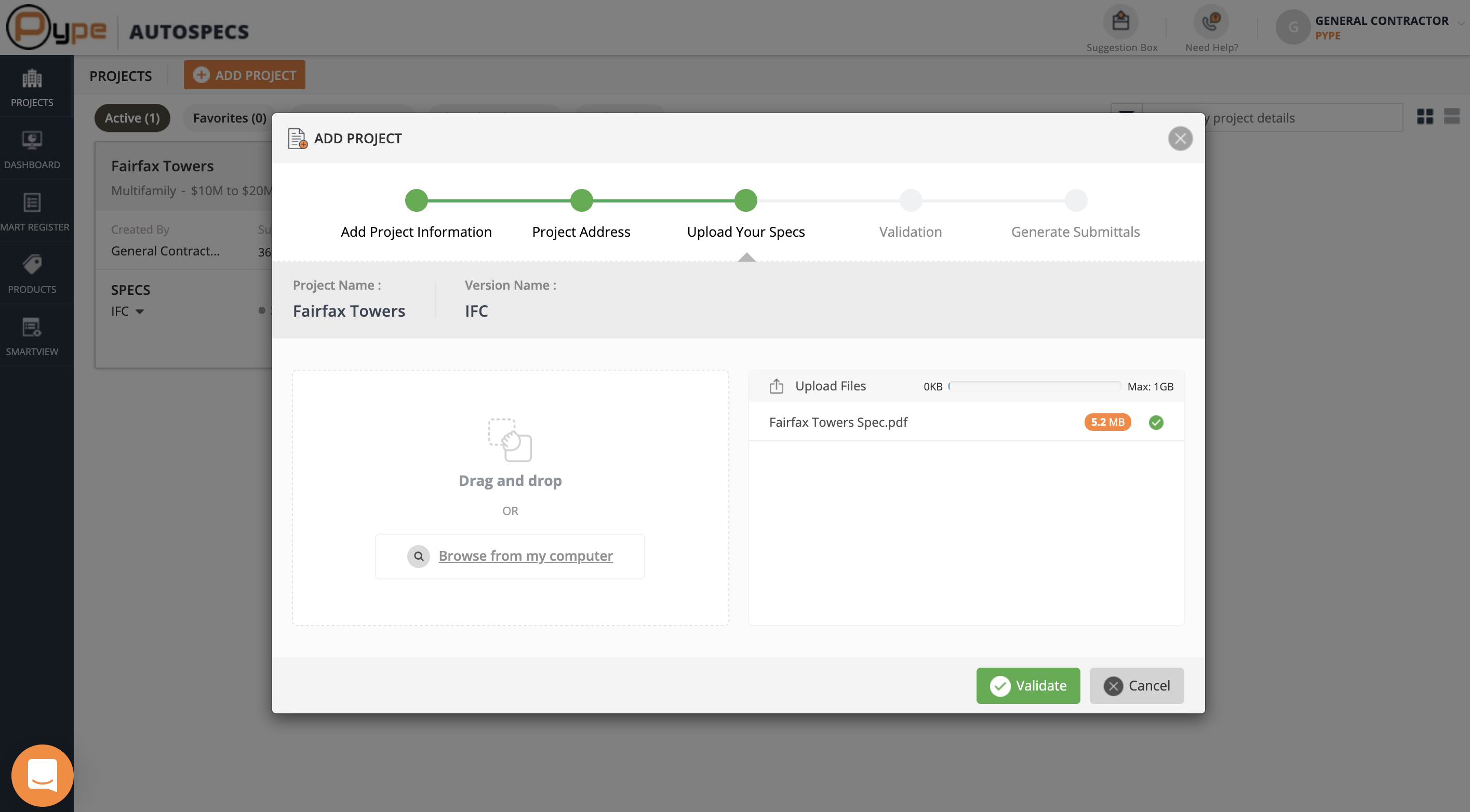Open the Smart Register sidebar icon
The image size is (1470, 812).
click(x=32, y=211)
